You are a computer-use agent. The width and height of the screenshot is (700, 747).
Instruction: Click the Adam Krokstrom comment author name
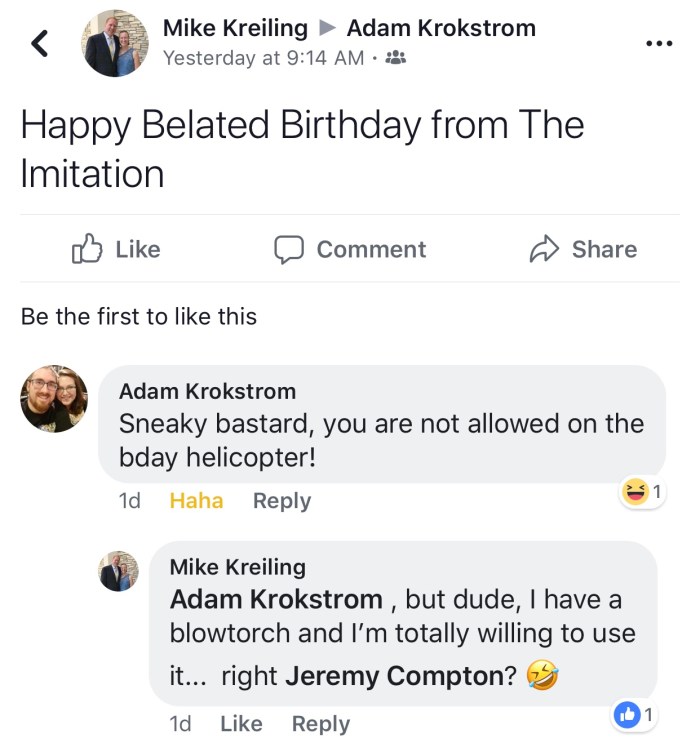pos(207,391)
